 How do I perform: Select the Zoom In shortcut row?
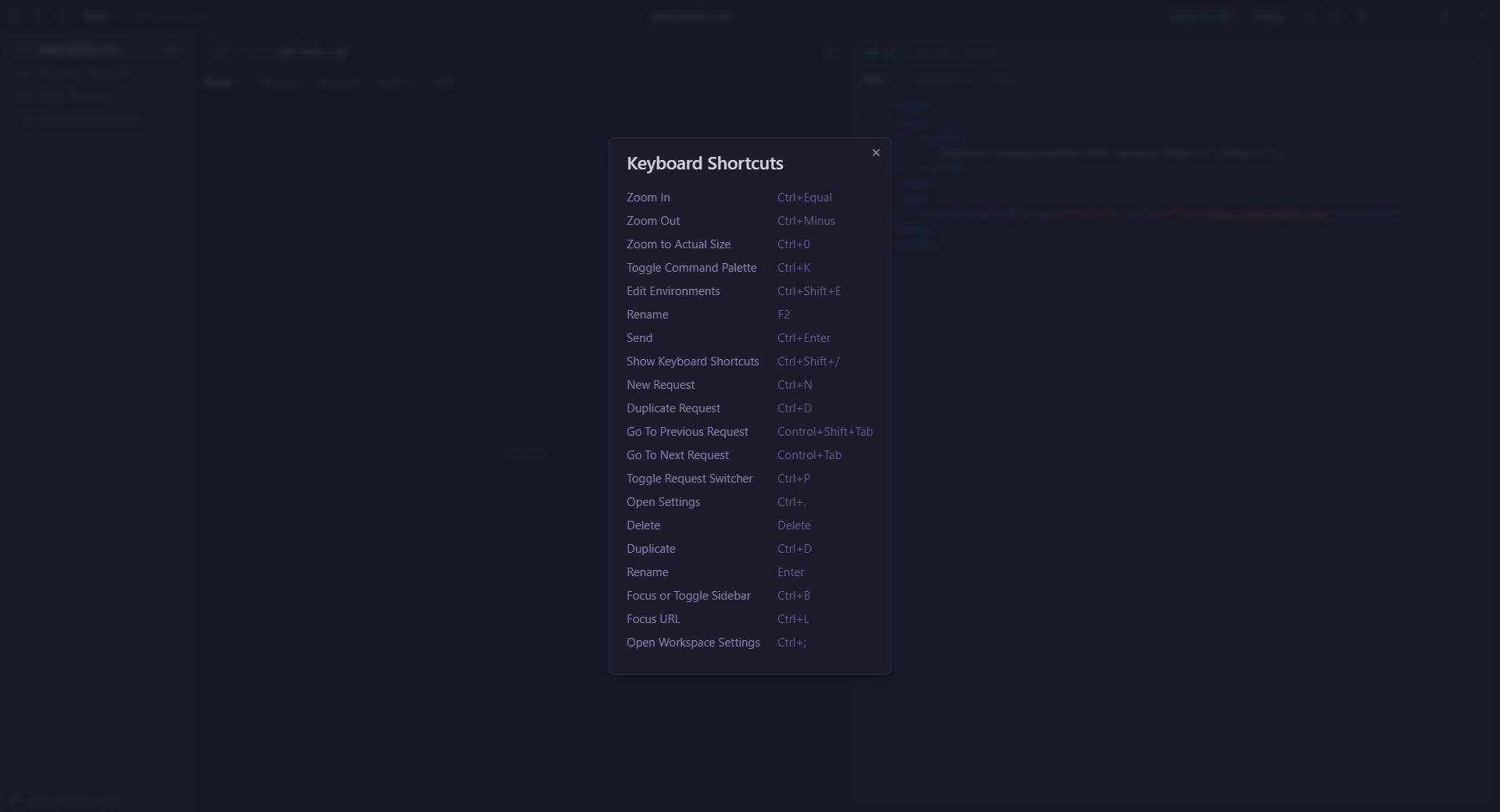[x=648, y=198]
